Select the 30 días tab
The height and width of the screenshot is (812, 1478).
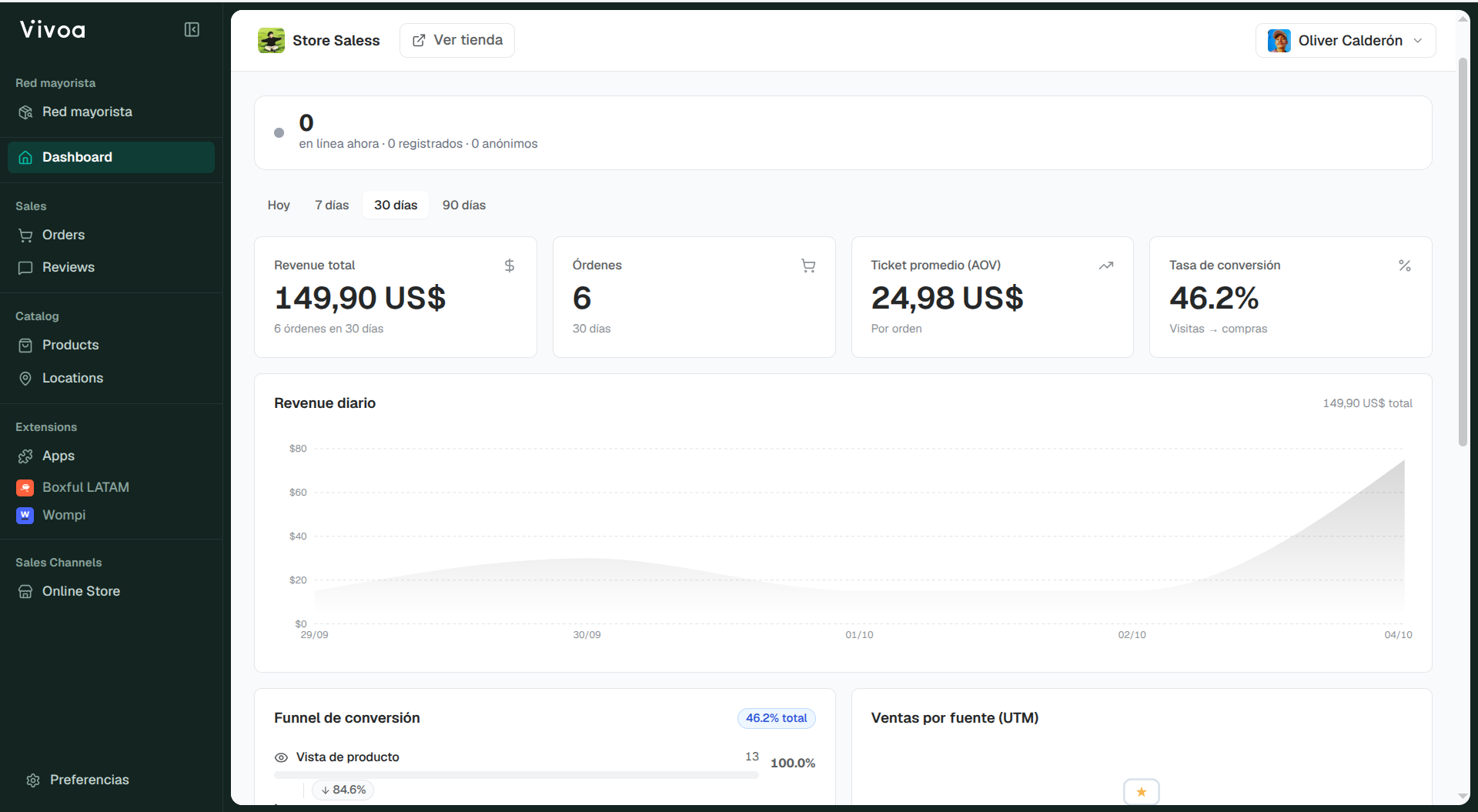point(396,205)
